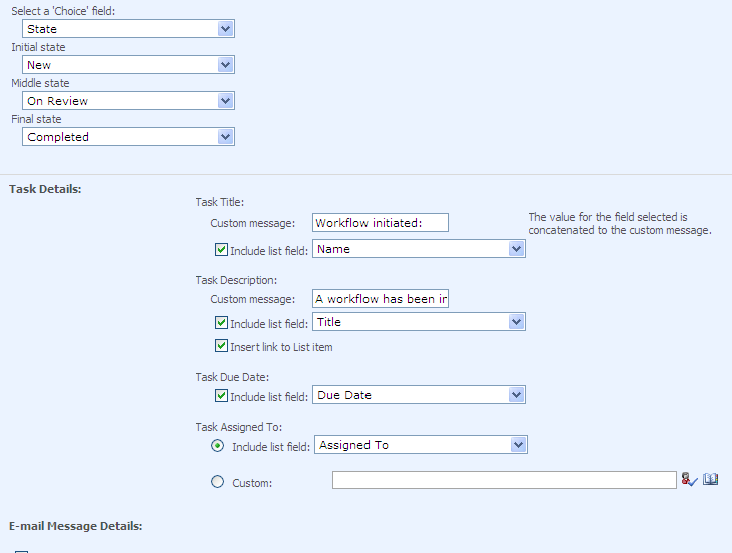Disable Insert link to List item
Screen dimensions: 732x553
pos(222,346)
